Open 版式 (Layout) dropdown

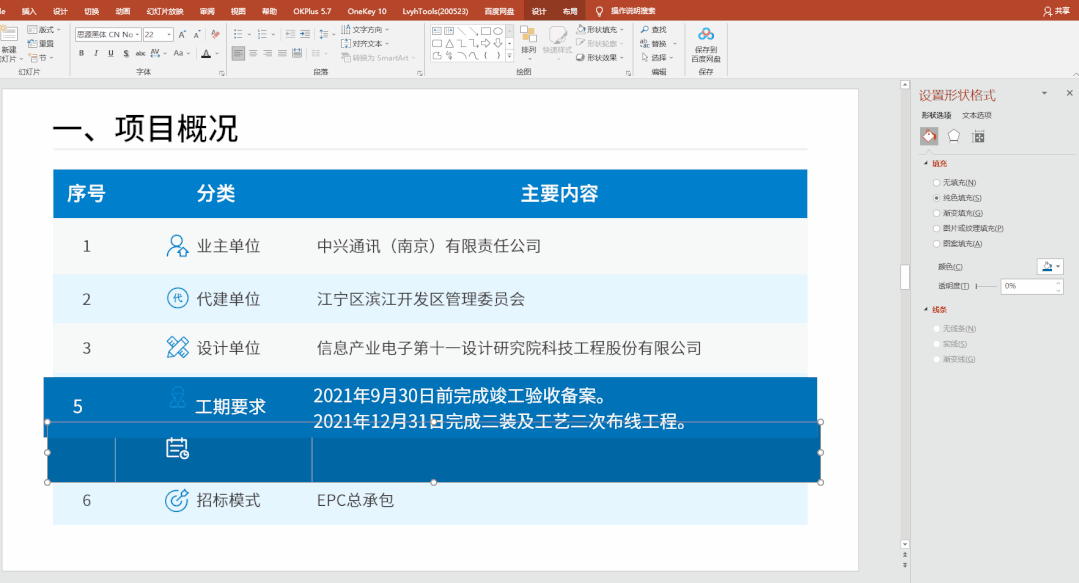coord(44,30)
